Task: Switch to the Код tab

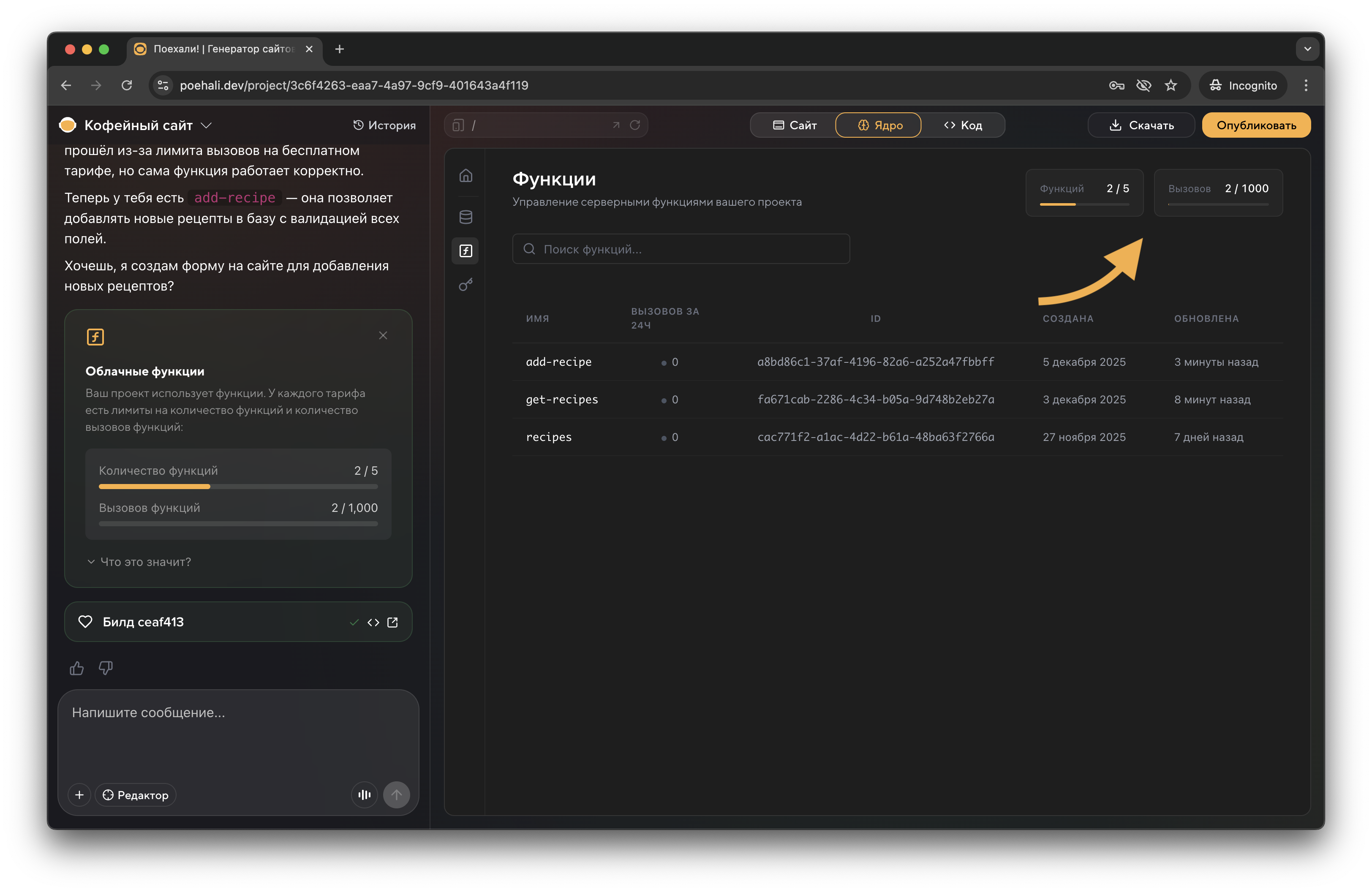Action: coord(963,125)
